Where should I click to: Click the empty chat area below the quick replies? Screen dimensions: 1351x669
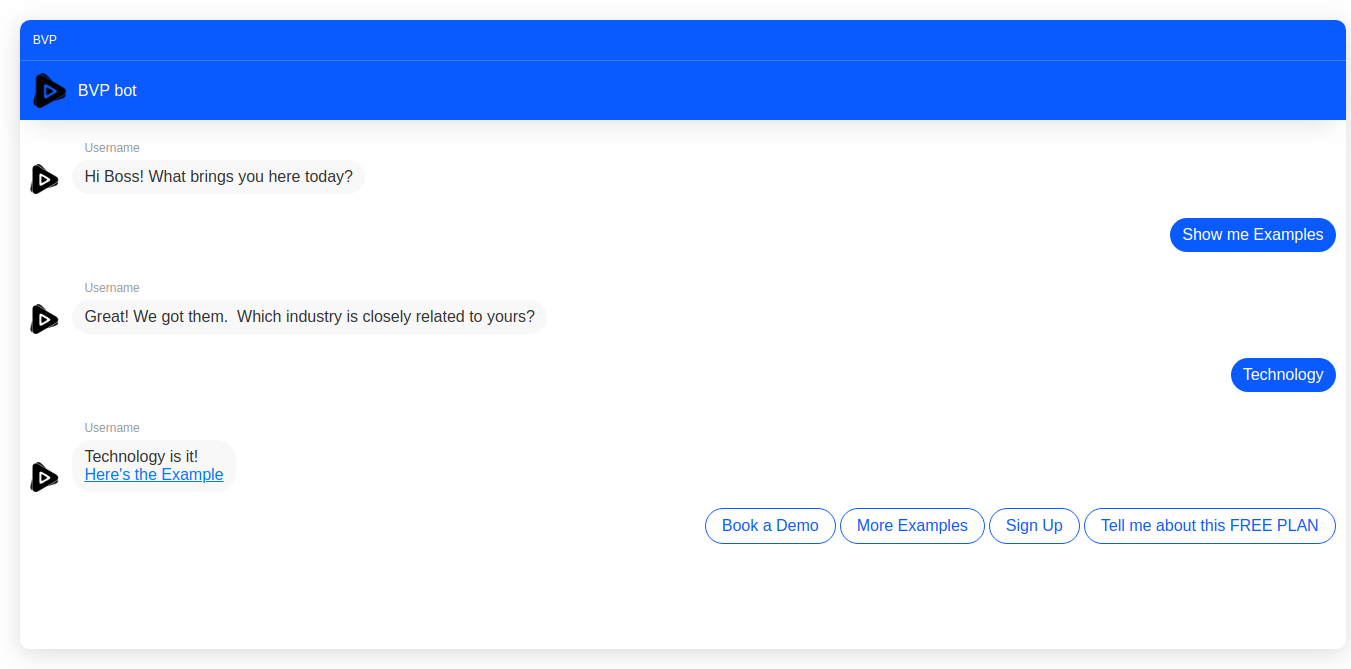(680, 600)
